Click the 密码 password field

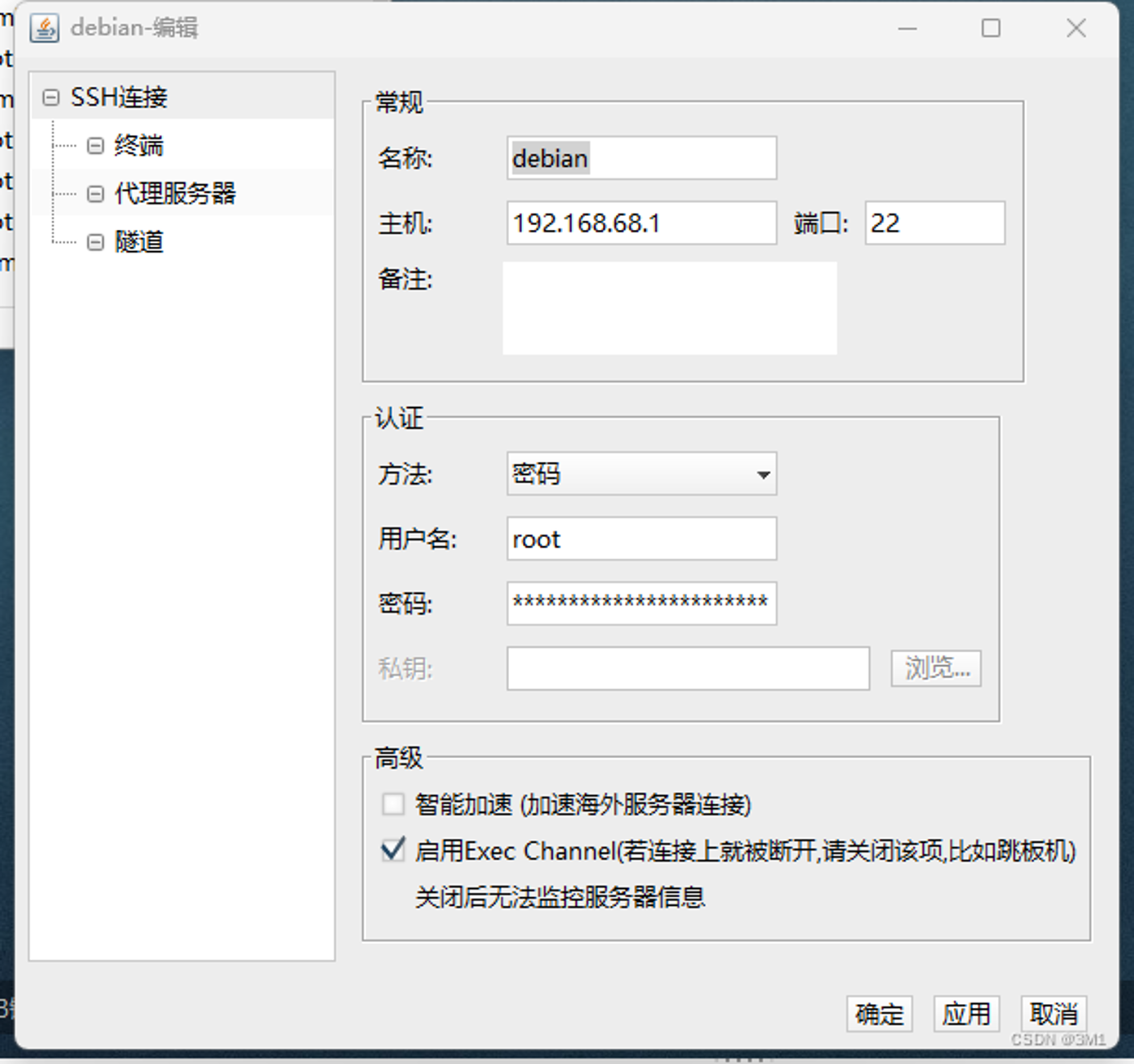(642, 603)
